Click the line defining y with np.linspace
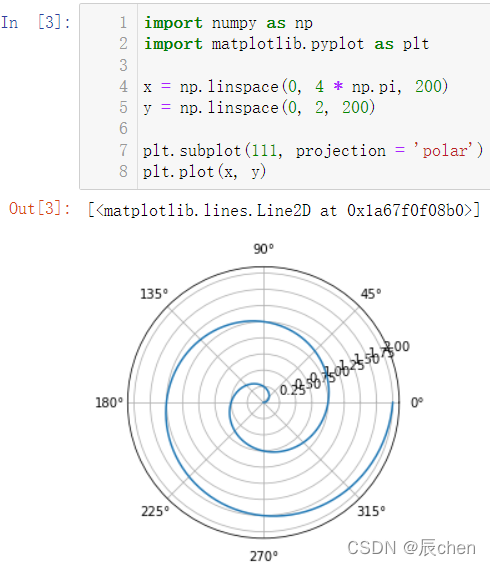The image size is (490, 566). (259, 108)
